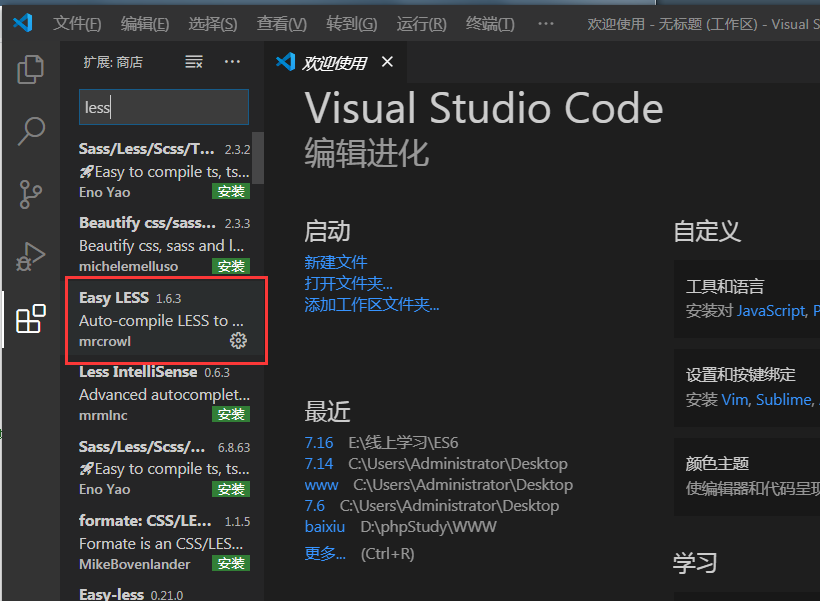This screenshot has width=820, height=601.
Task: Click the VS Code logo in title bar
Action: click(23, 23)
